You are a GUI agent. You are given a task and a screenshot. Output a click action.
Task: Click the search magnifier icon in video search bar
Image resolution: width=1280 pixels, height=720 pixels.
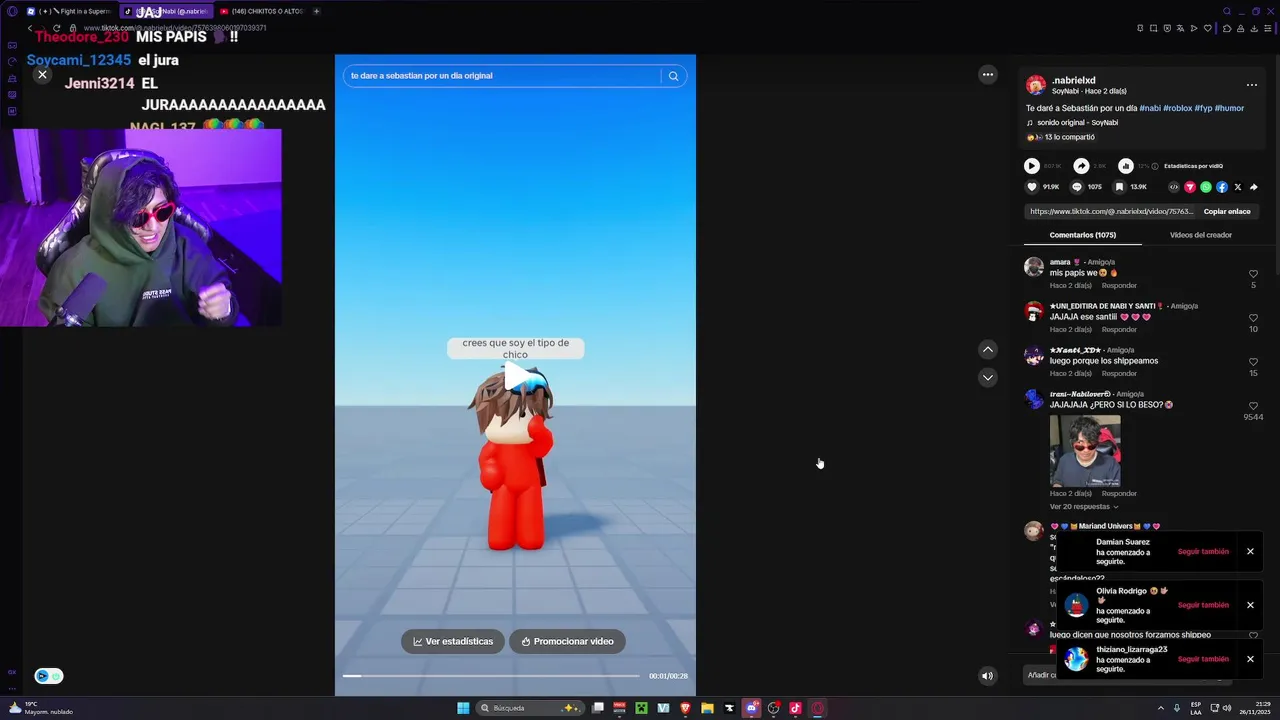click(673, 76)
